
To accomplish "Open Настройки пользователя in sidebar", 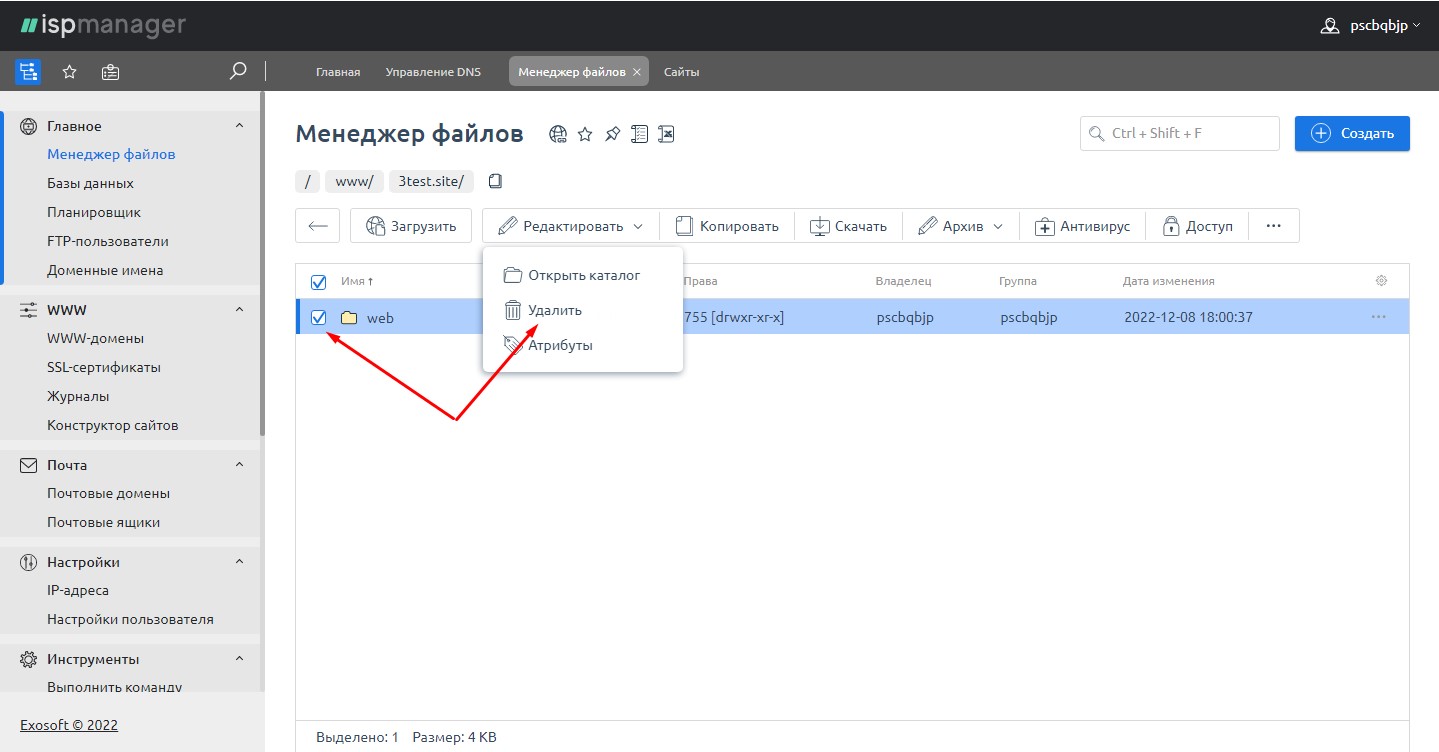I will (x=130, y=620).
